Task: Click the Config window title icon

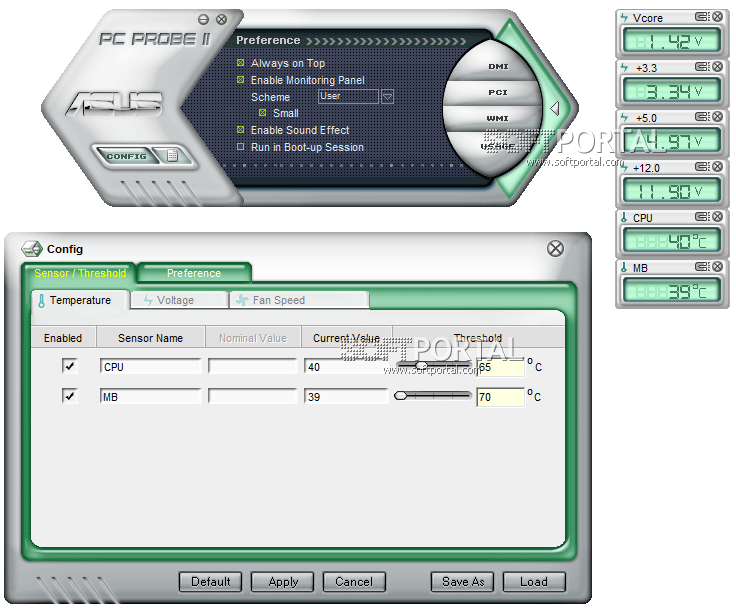Action: click(x=32, y=248)
